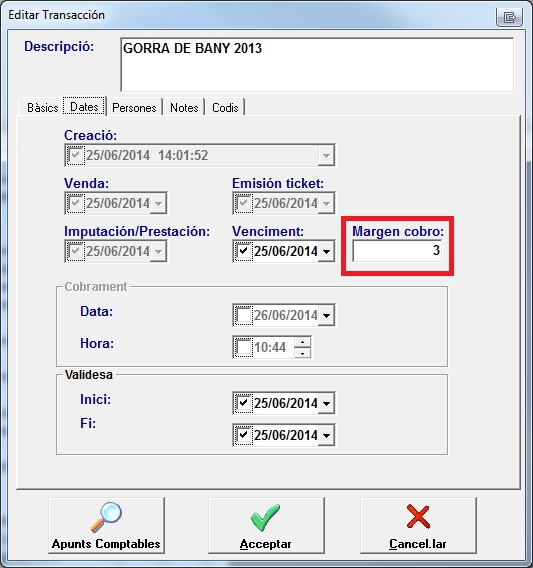Screen dimensions: 533x568
Task: Uncheck the Validesa Fi checkbox
Action: [243, 435]
